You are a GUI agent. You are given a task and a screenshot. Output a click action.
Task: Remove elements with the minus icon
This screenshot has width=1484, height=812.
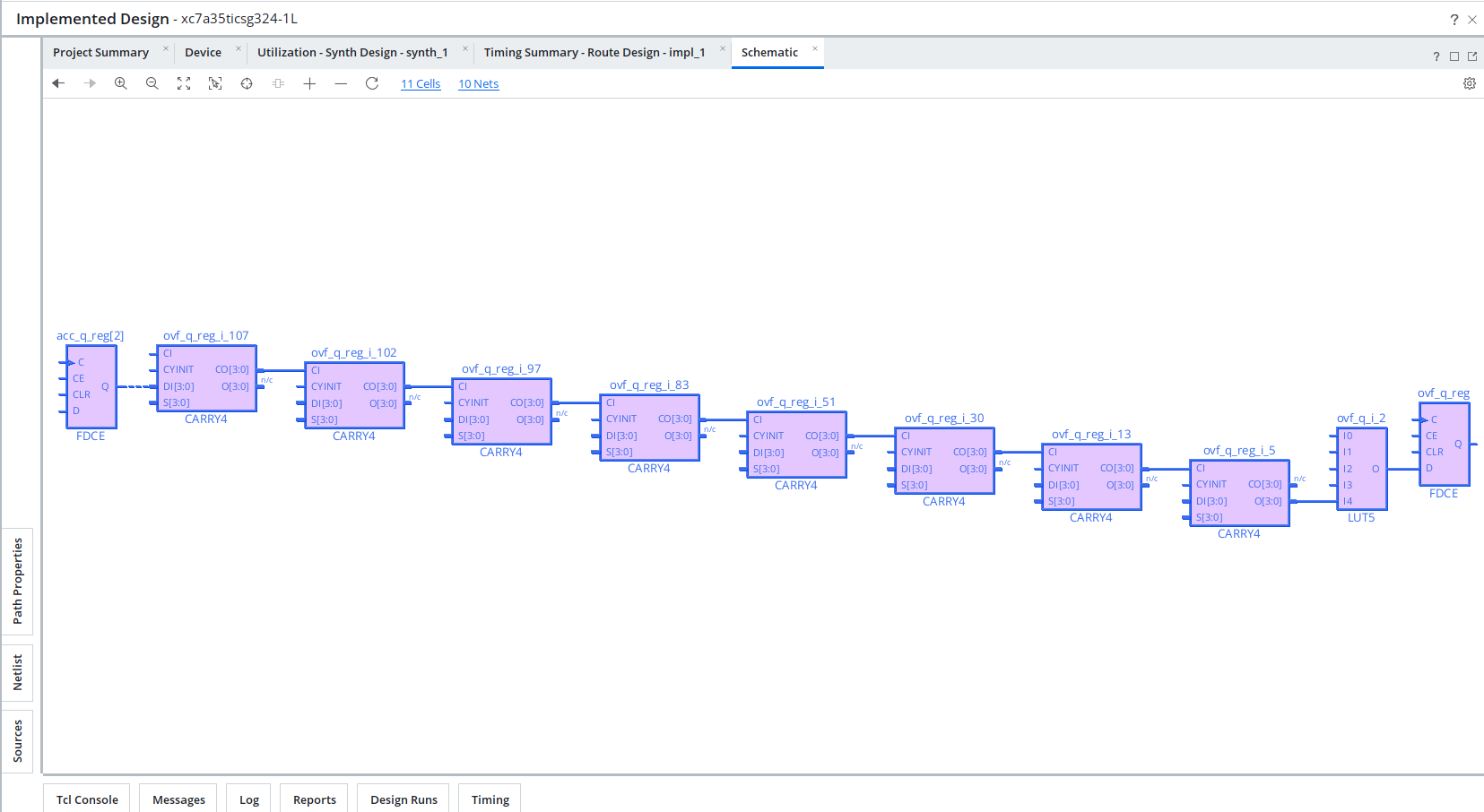coord(341,83)
